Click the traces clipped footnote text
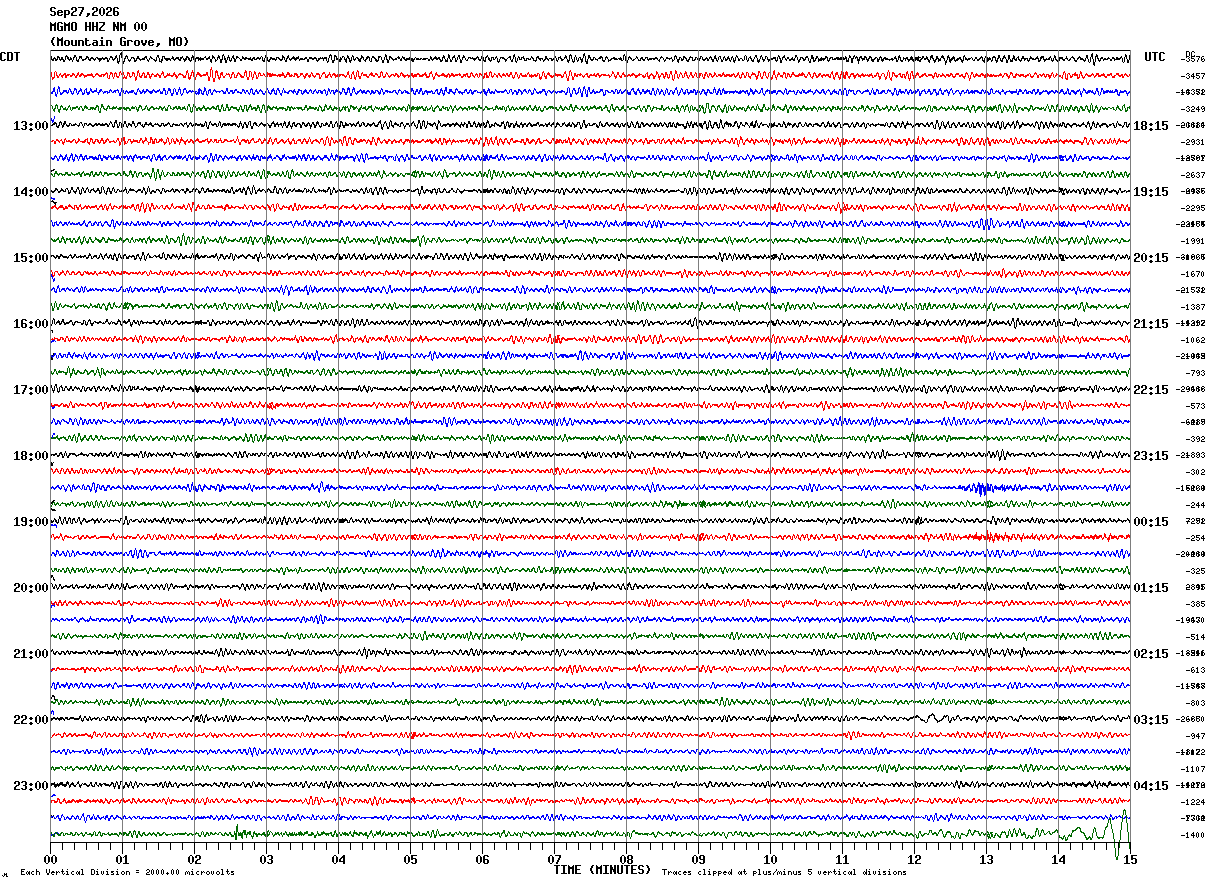The height and width of the screenshot is (886, 1210). pos(784,872)
